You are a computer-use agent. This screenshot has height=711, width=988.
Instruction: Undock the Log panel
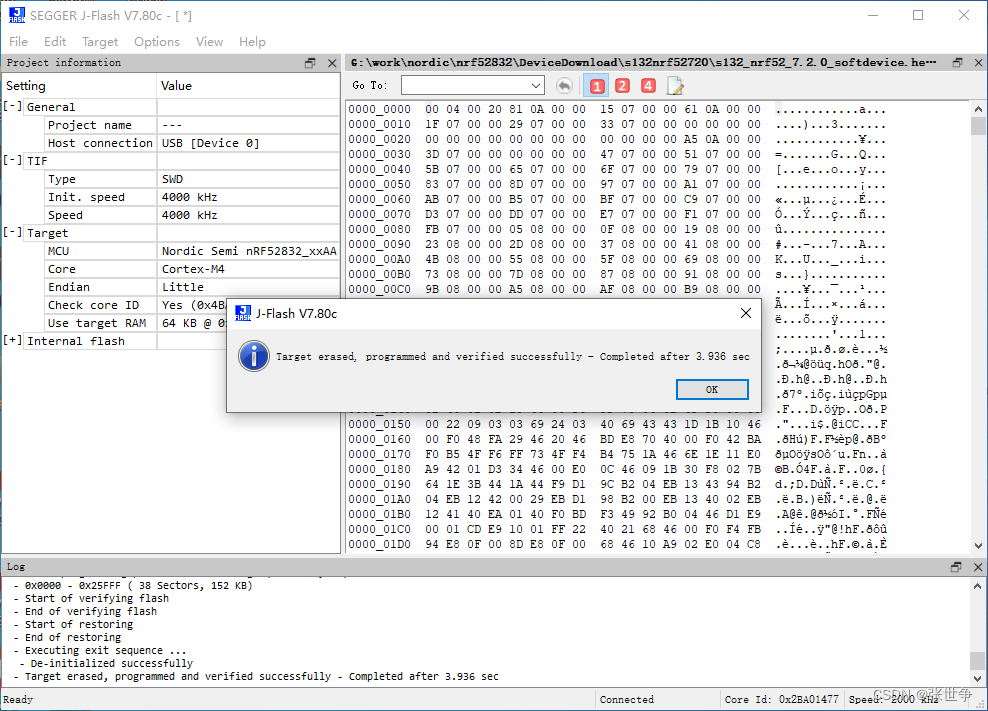click(956, 567)
